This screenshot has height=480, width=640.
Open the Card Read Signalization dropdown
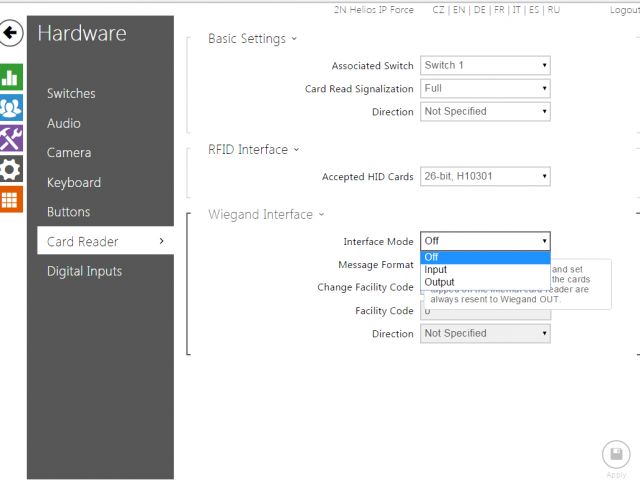[x=485, y=88]
